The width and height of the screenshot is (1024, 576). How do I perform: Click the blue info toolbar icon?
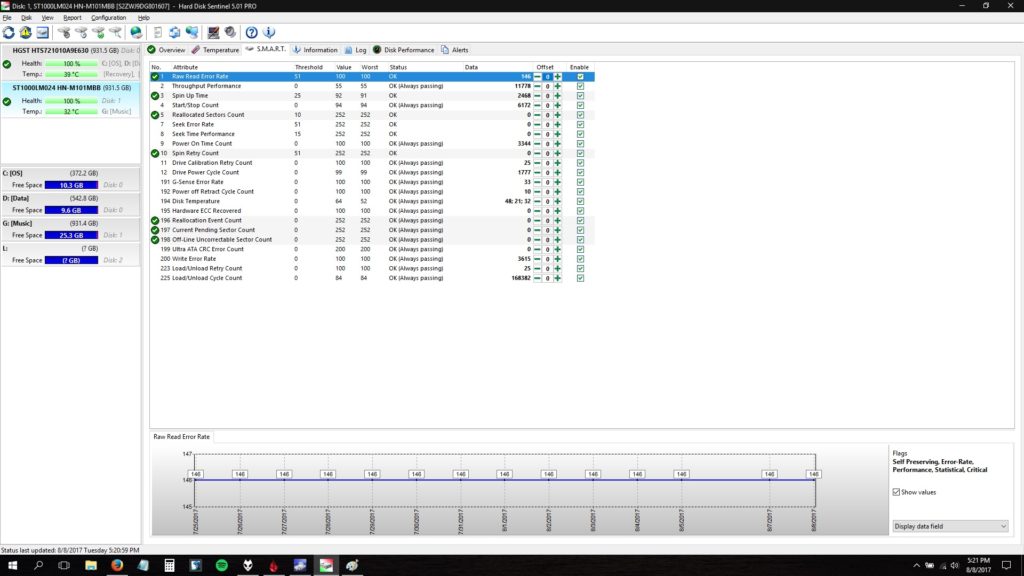[x=268, y=33]
